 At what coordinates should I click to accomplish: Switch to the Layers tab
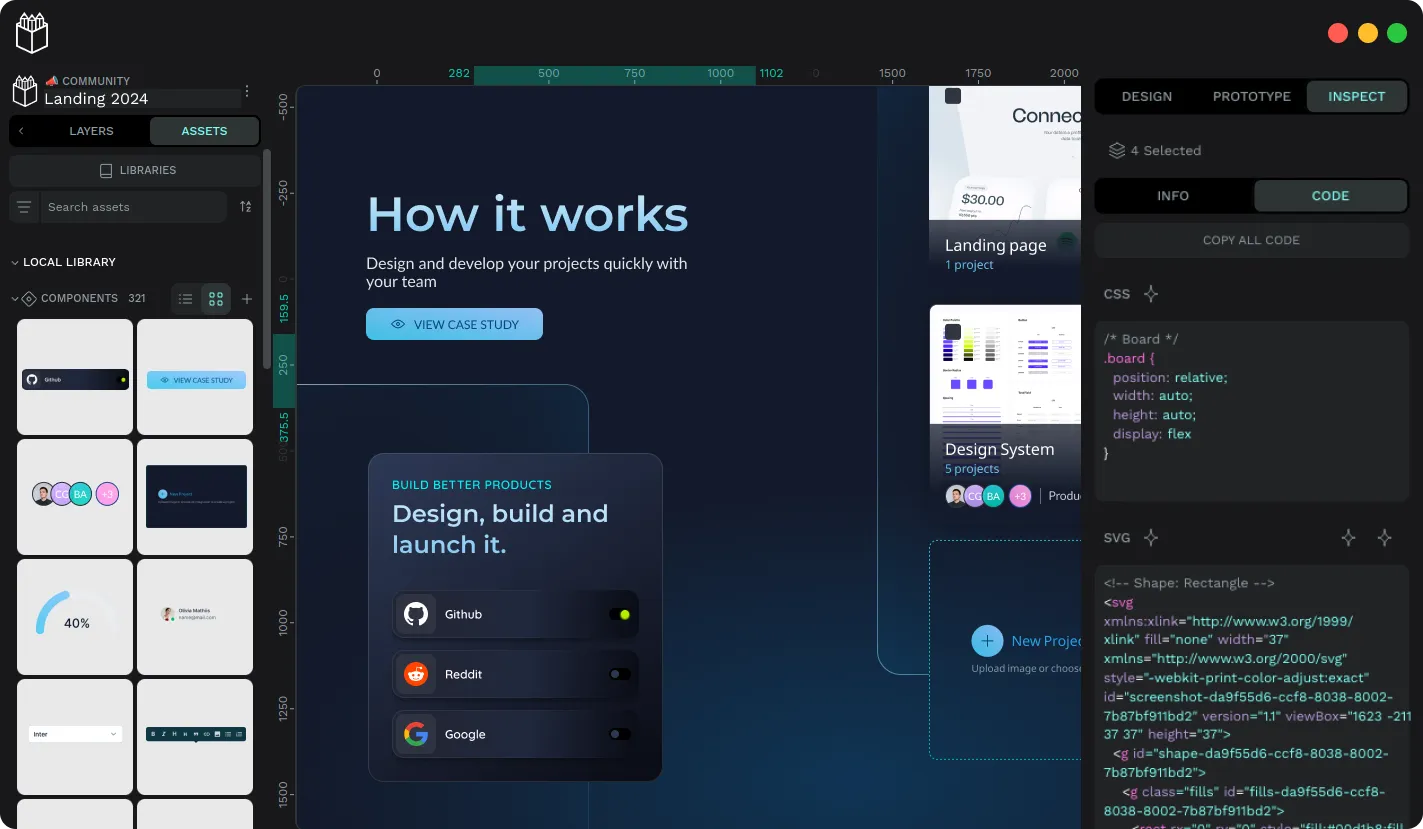point(91,131)
